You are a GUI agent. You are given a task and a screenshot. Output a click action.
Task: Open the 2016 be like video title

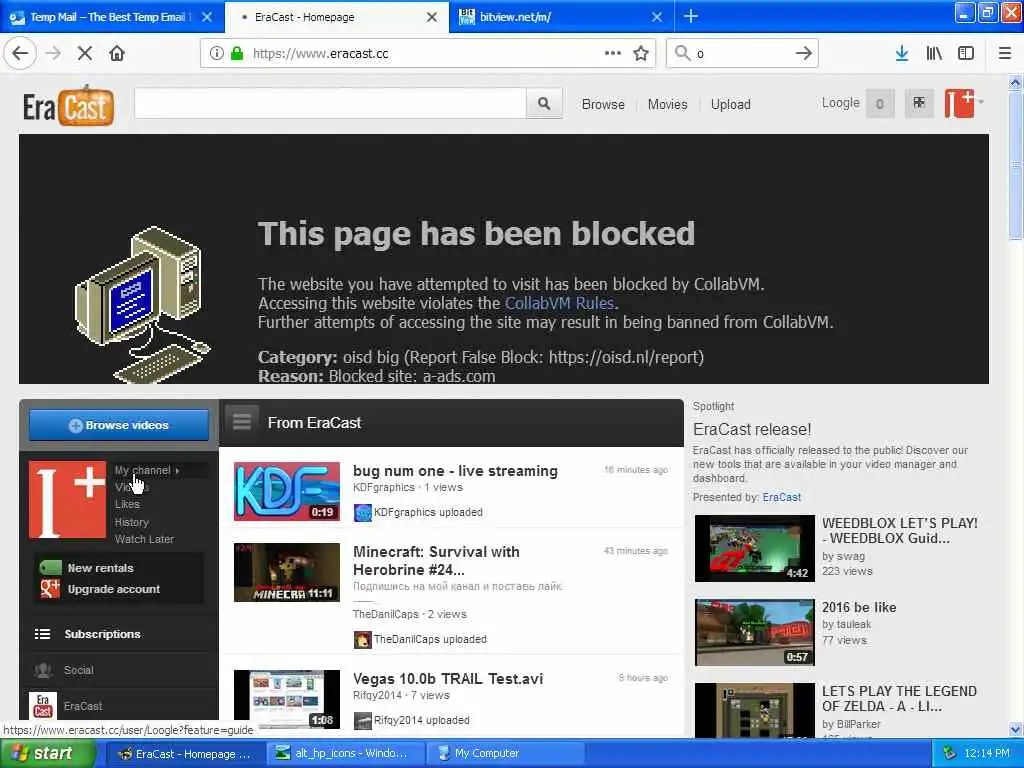859,607
